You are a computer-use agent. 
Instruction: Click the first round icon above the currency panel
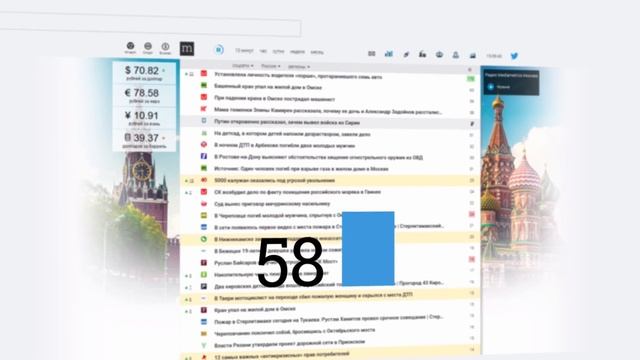point(130,47)
